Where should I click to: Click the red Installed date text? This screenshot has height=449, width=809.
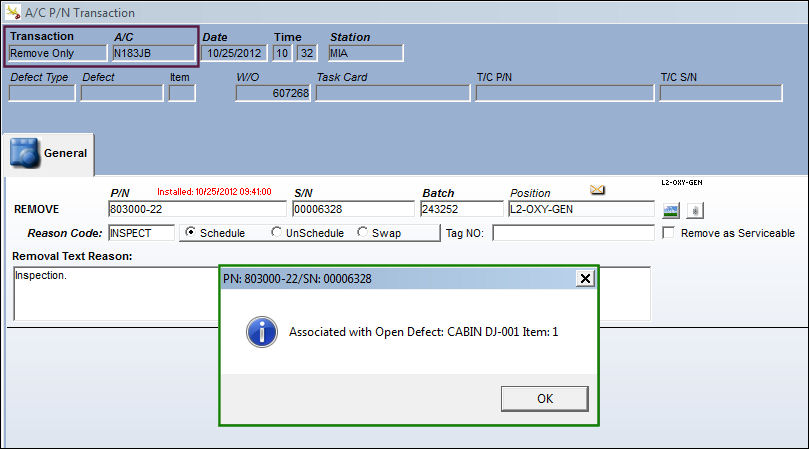click(214, 192)
